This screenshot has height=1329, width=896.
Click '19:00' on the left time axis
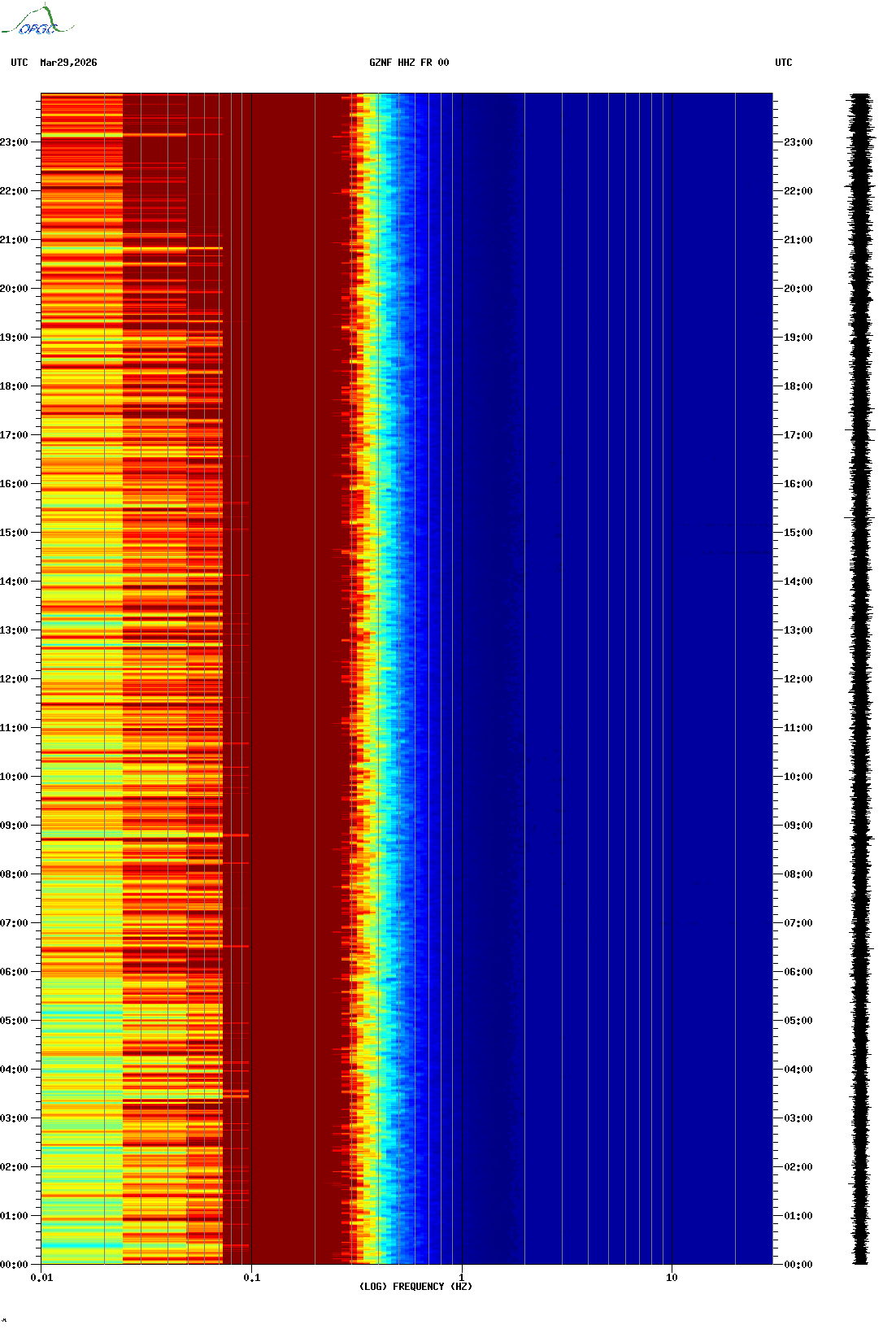click(x=14, y=338)
